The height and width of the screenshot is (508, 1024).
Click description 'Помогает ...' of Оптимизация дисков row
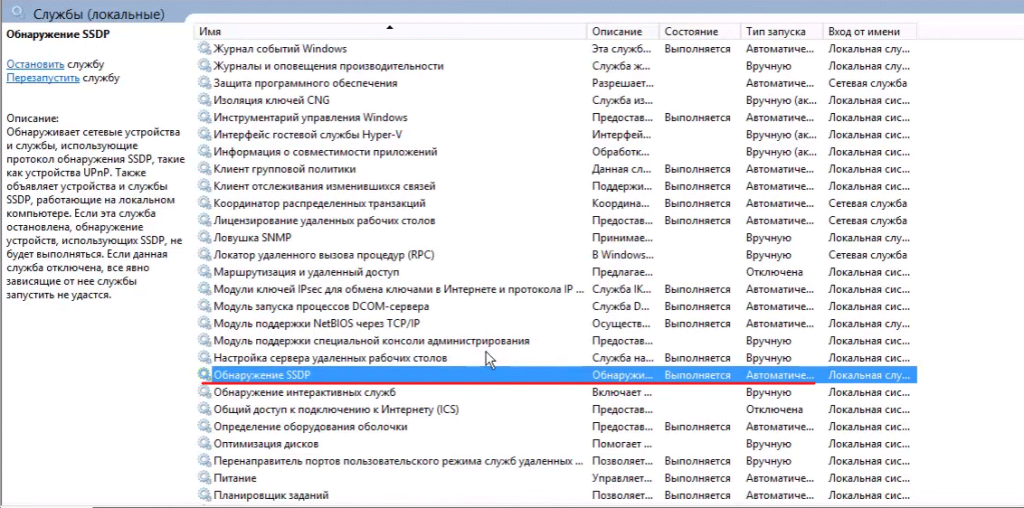(x=620, y=443)
